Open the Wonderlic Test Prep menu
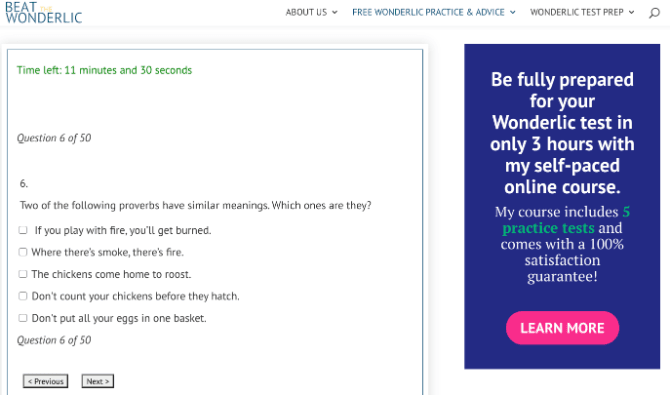This screenshot has height=395, width=670. (577, 12)
